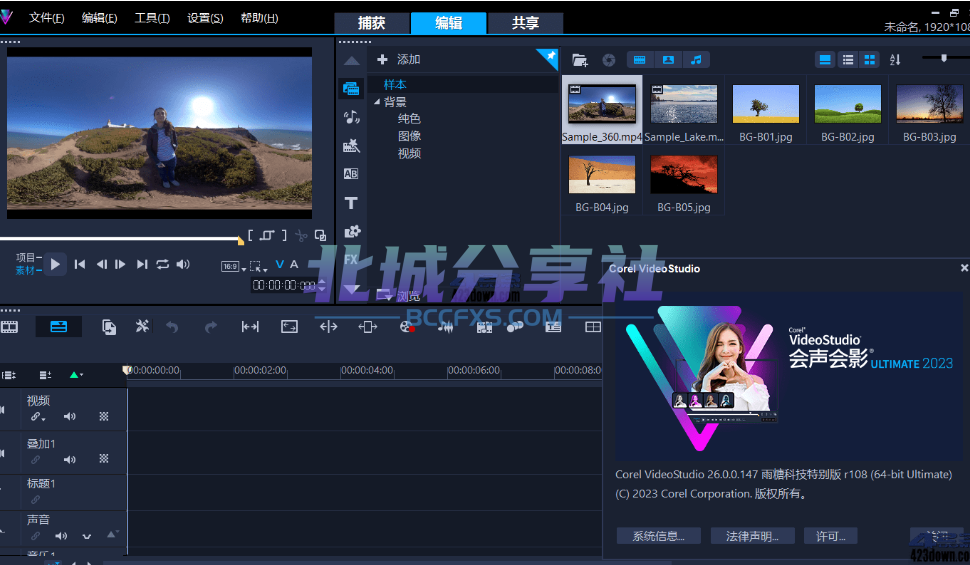970x565 pixels.
Task: Expand the 声音 track down arrow
Action: pyautogui.click(x=87, y=536)
